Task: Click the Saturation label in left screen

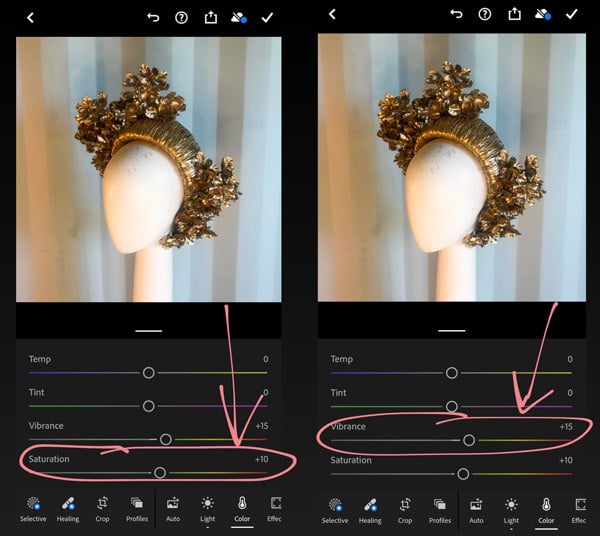Action: (49, 459)
